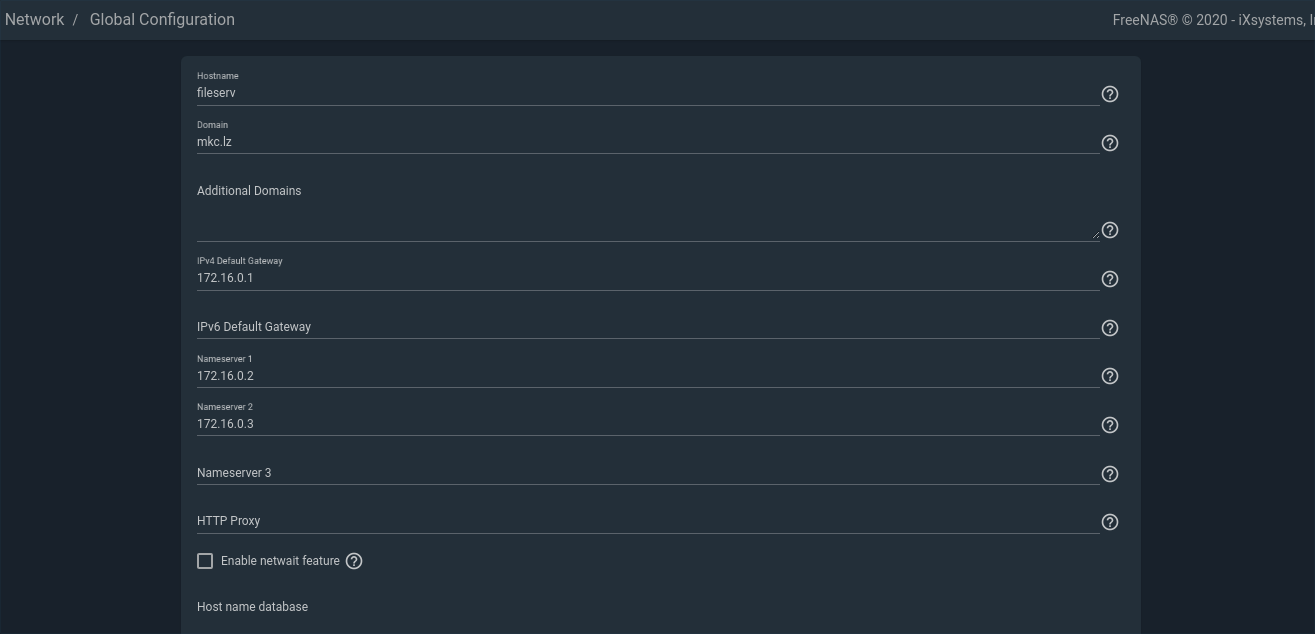Screen dimensions: 1315x634
Task: Click the IPv4 Default Gateway help icon
Action: [x=1109, y=279]
